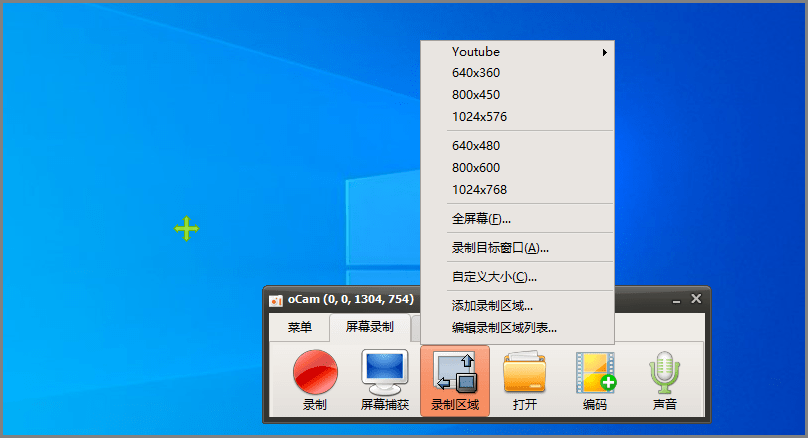
Task: Switch to the 屏幕录制 tab
Action: [369, 327]
